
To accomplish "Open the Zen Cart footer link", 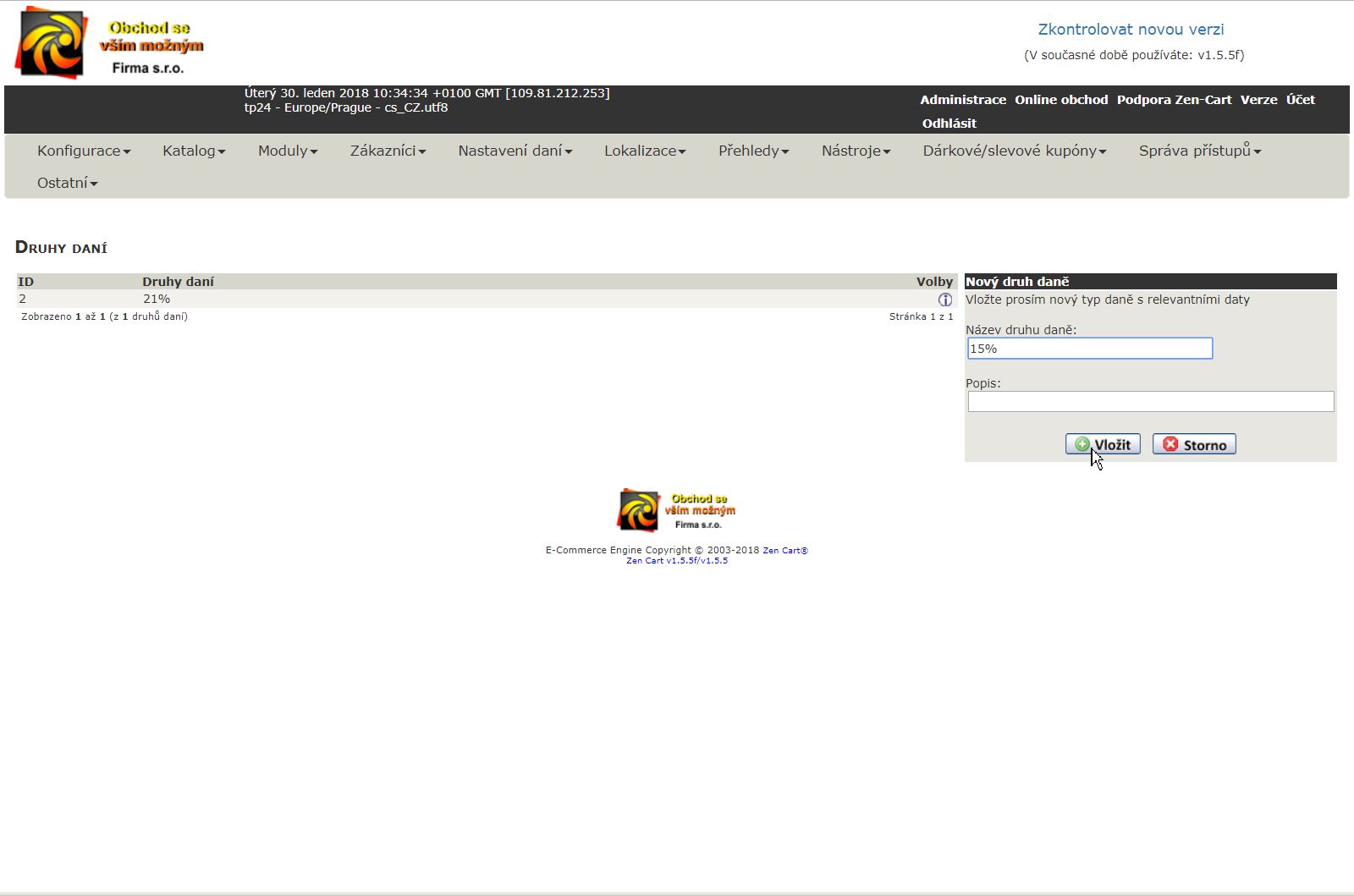I will 784,551.
